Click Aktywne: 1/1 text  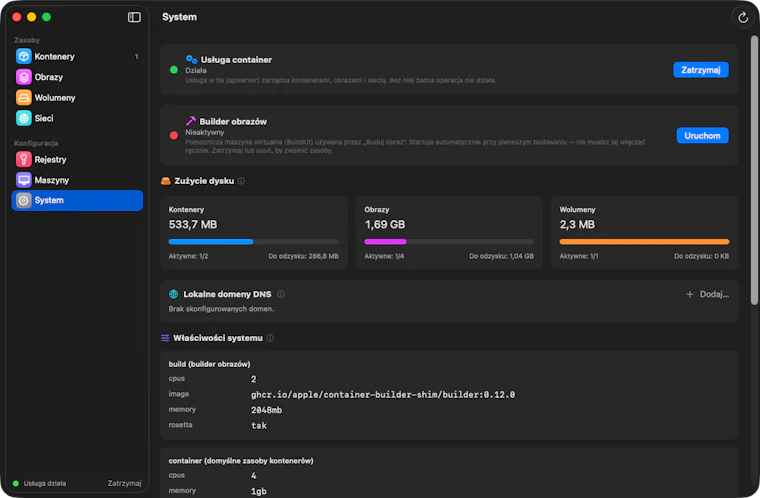(x=579, y=256)
